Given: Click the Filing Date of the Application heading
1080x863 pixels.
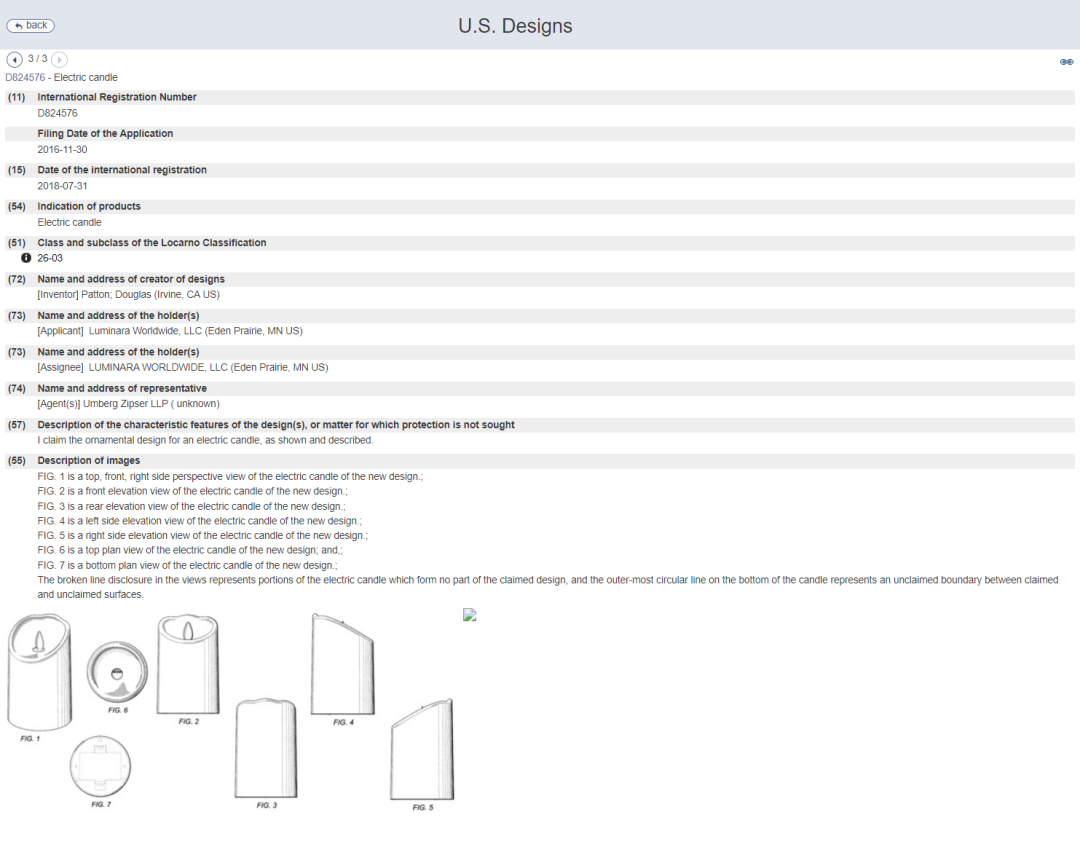Looking at the screenshot, I should [x=105, y=134].
